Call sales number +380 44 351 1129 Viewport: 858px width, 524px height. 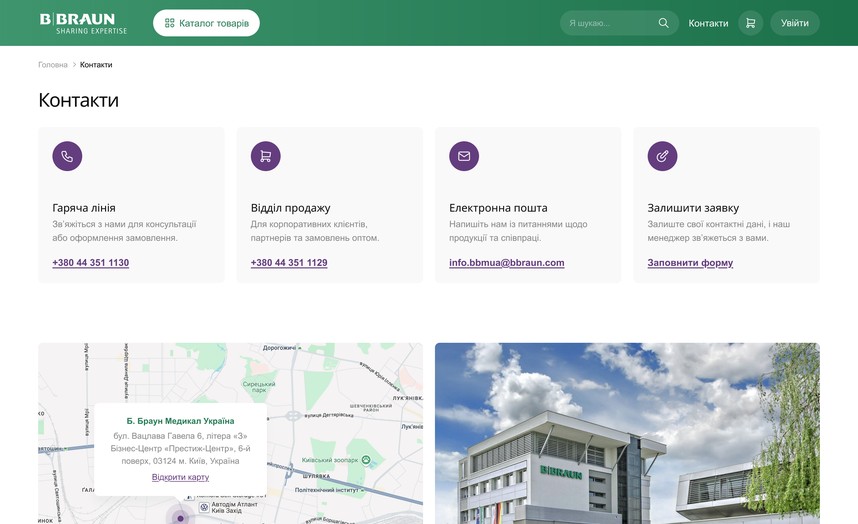point(289,263)
